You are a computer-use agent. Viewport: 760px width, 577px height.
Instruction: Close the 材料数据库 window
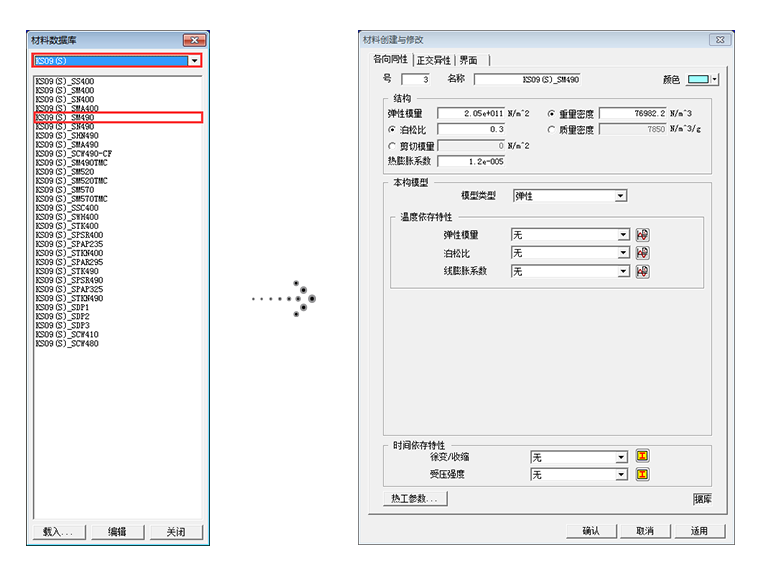194,40
